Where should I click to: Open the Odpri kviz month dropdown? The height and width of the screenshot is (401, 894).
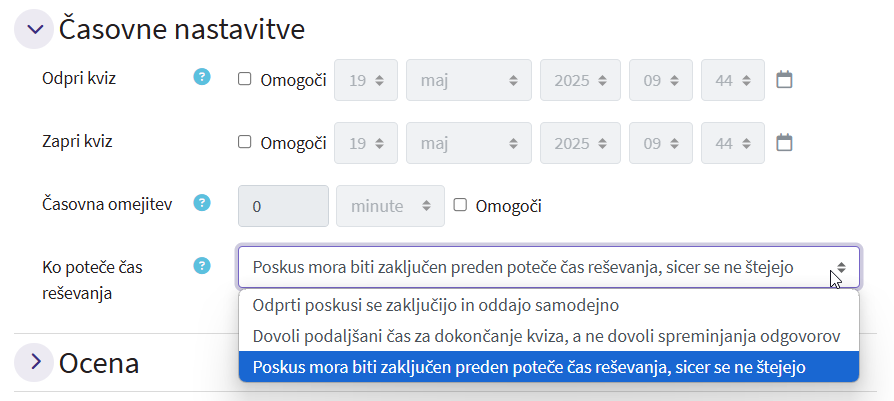469,80
